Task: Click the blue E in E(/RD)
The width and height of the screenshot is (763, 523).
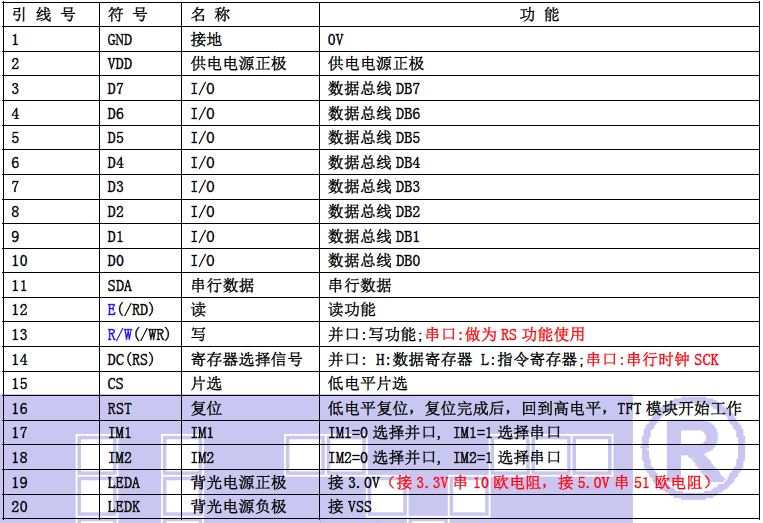Action: pyautogui.click(x=112, y=310)
